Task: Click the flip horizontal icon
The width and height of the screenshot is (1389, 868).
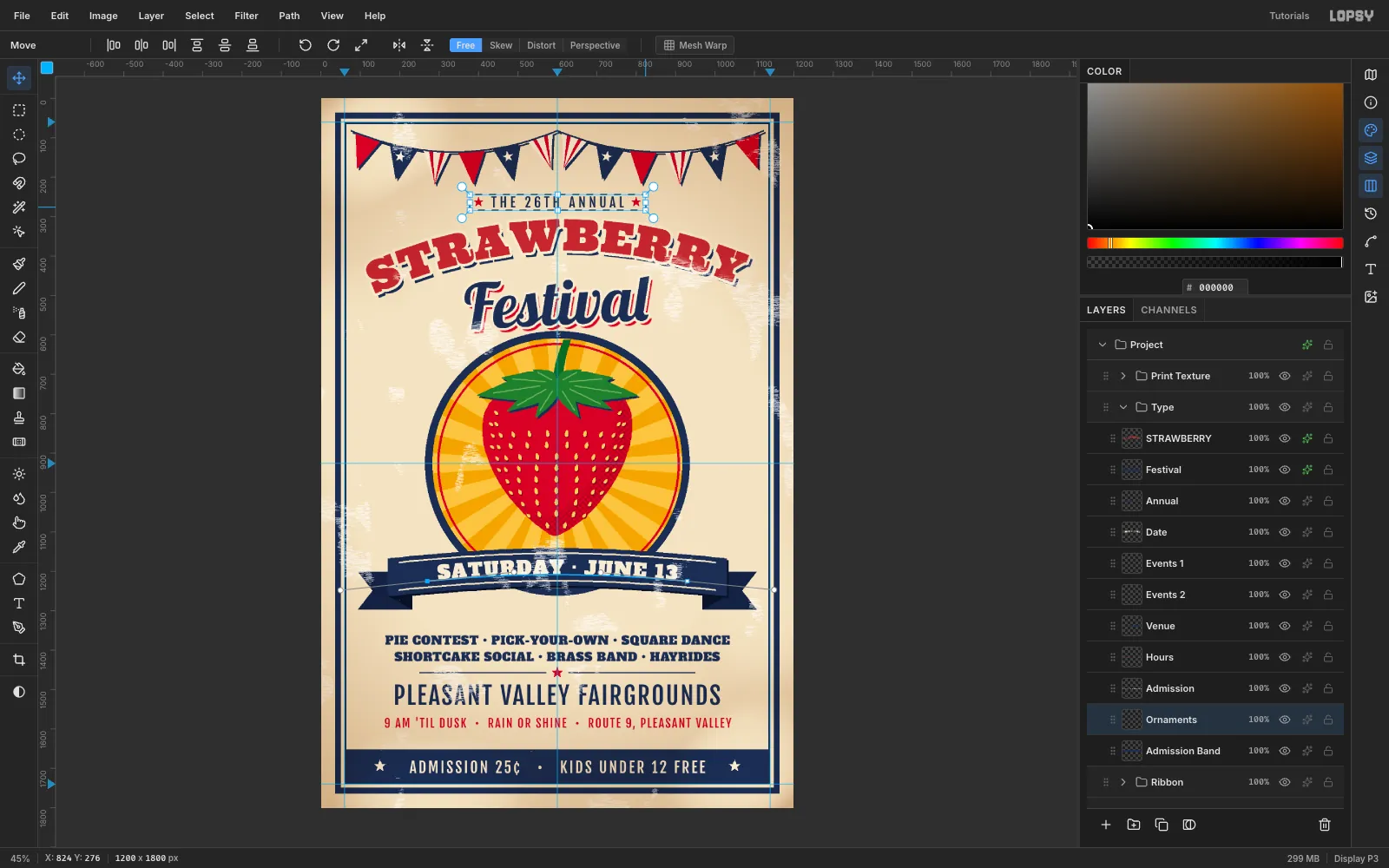Action: (399, 45)
